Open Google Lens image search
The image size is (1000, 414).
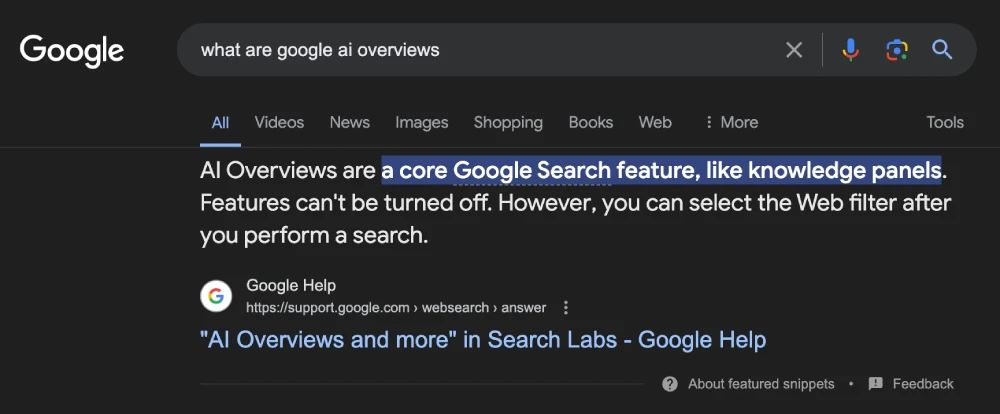pos(897,50)
